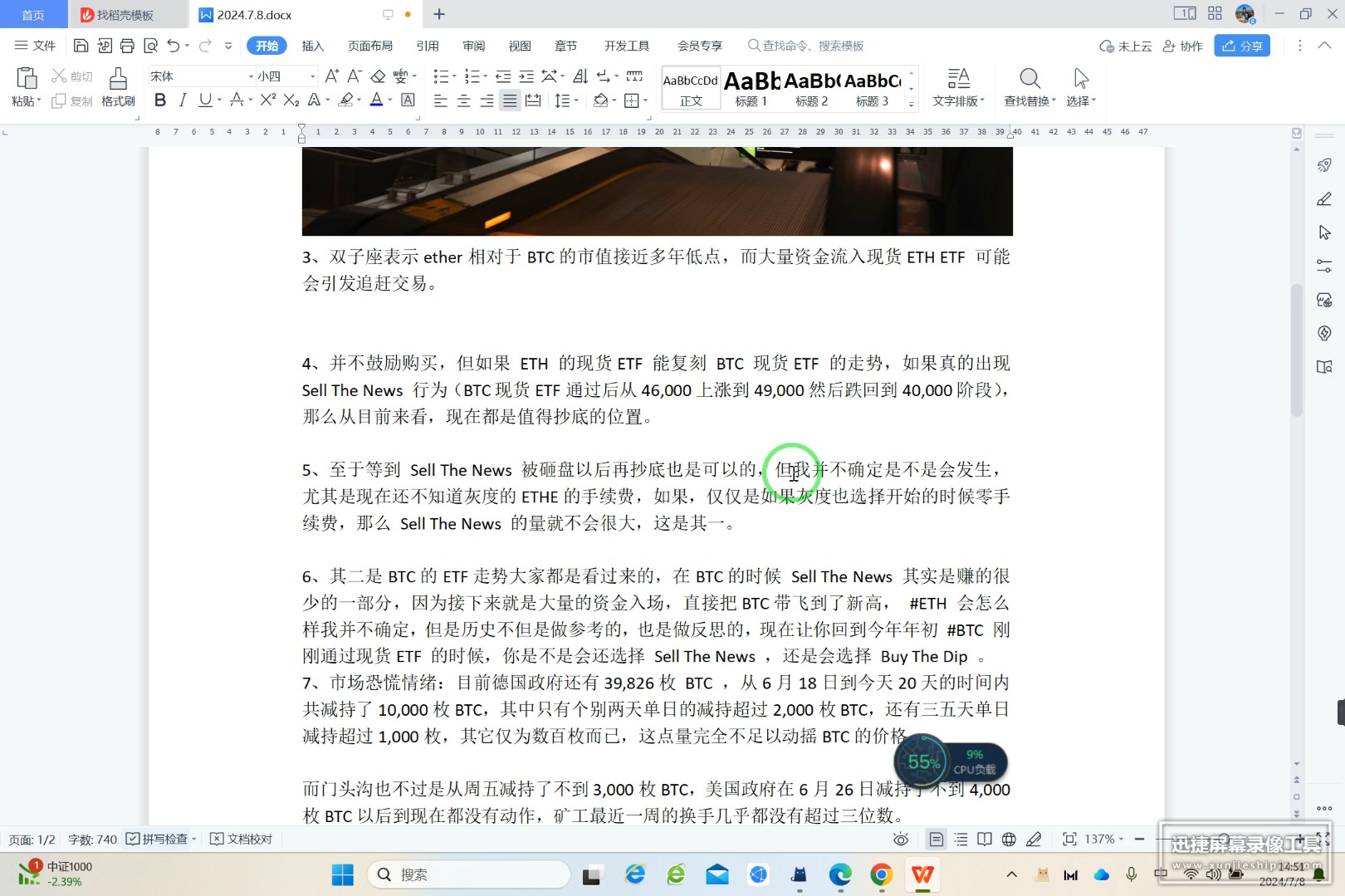Open the 选择 select dropdown

coord(1081,87)
